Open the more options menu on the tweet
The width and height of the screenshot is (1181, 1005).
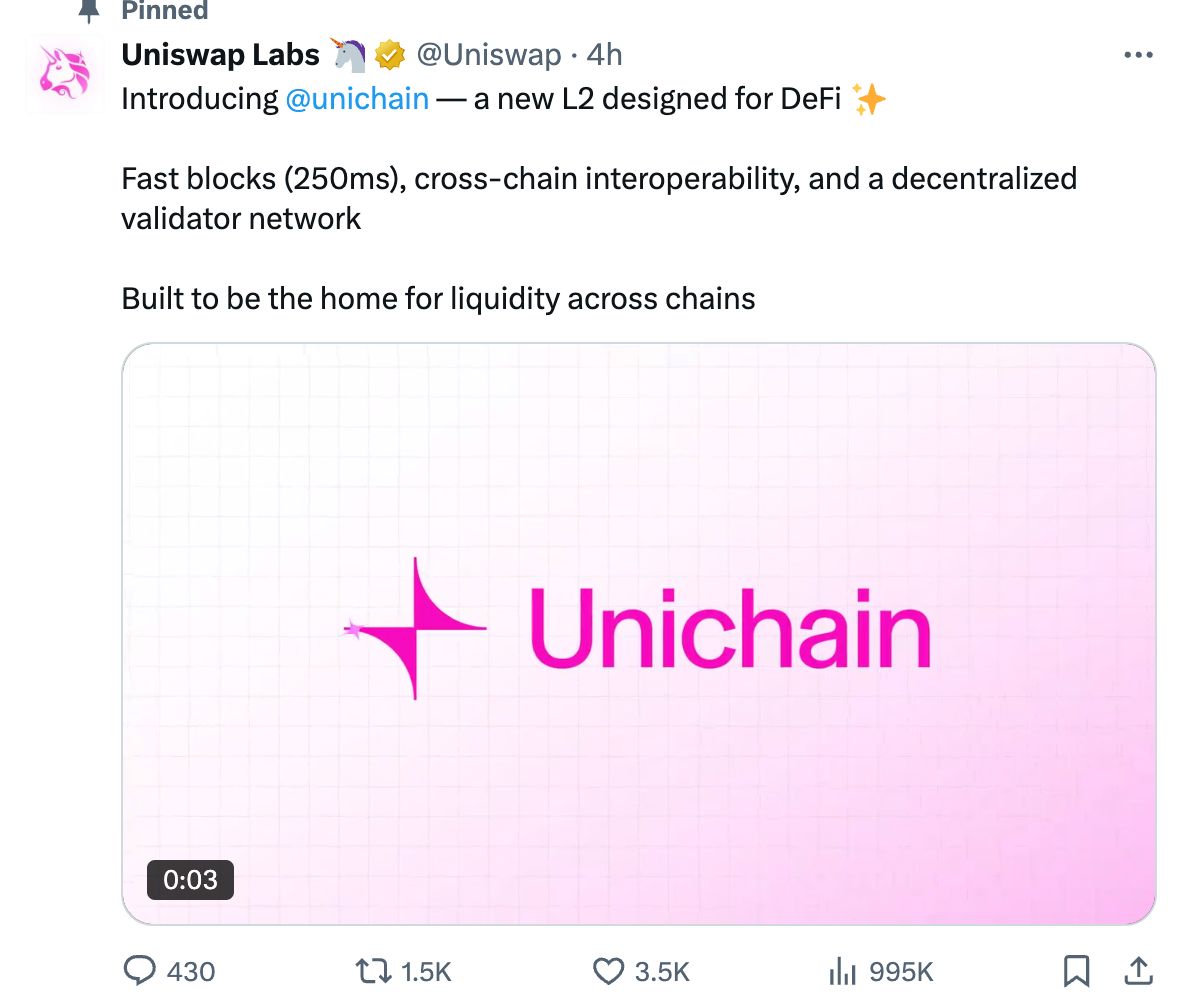pyautogui.click(x=1138, y=54)
